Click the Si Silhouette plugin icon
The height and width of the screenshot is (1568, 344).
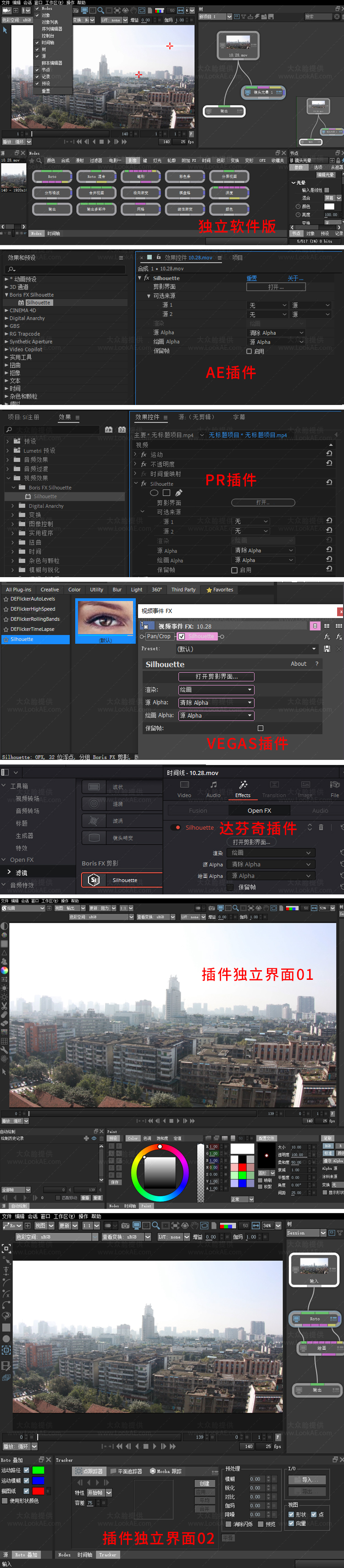(x=94, y=880)
